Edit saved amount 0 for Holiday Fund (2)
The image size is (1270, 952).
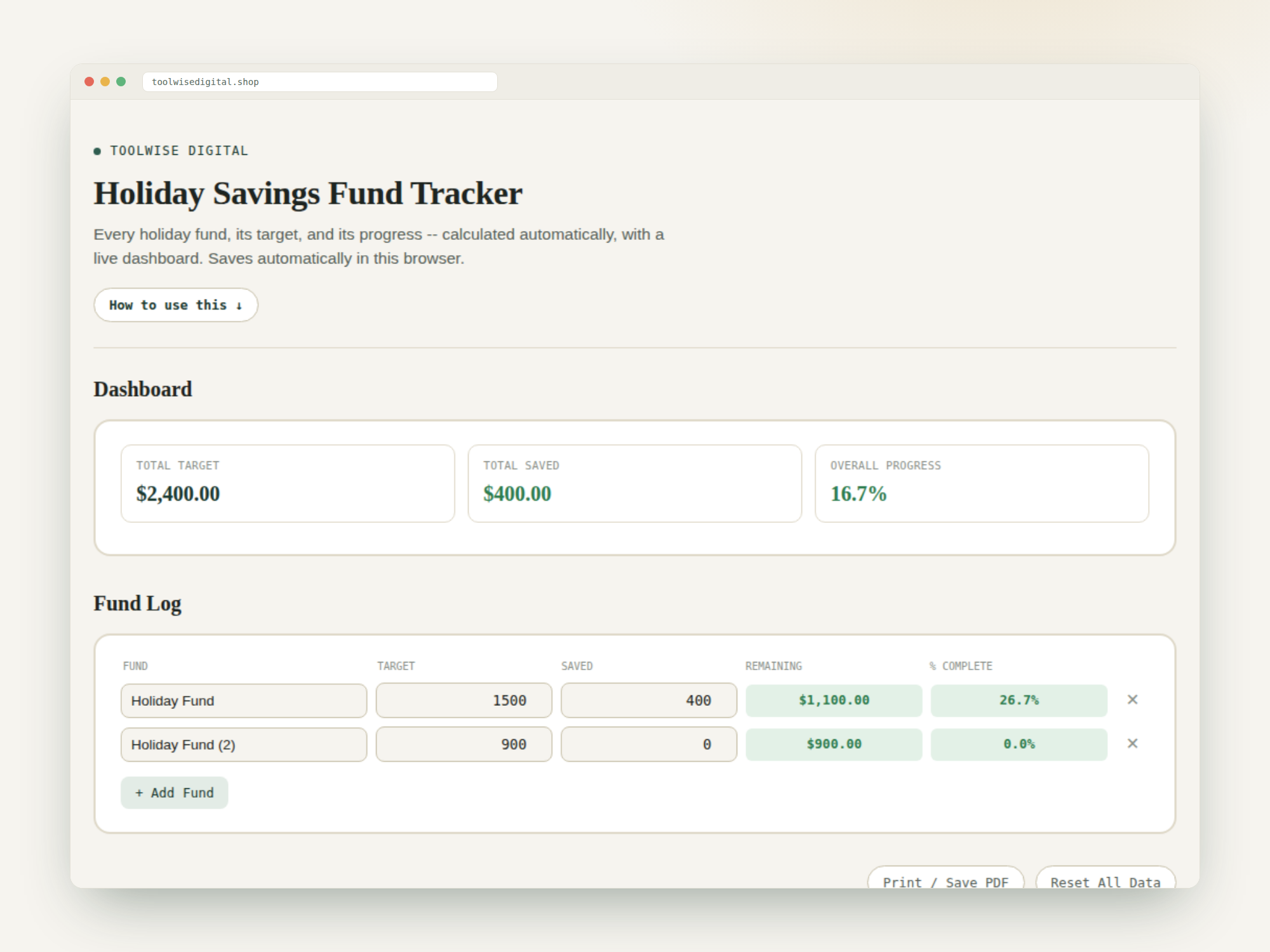(x=649, y=744)
